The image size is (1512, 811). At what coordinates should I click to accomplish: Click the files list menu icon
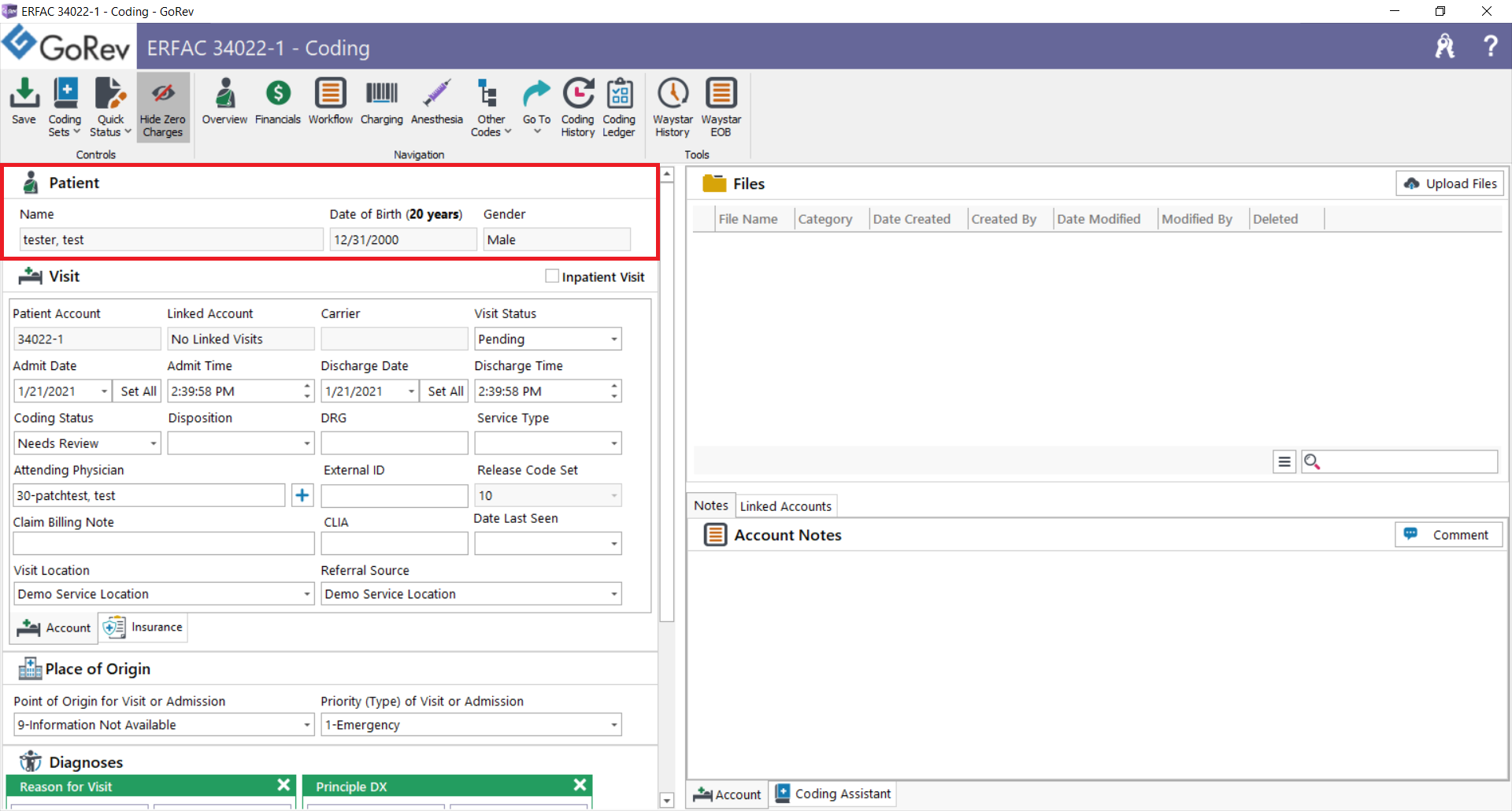[1284, 462]
